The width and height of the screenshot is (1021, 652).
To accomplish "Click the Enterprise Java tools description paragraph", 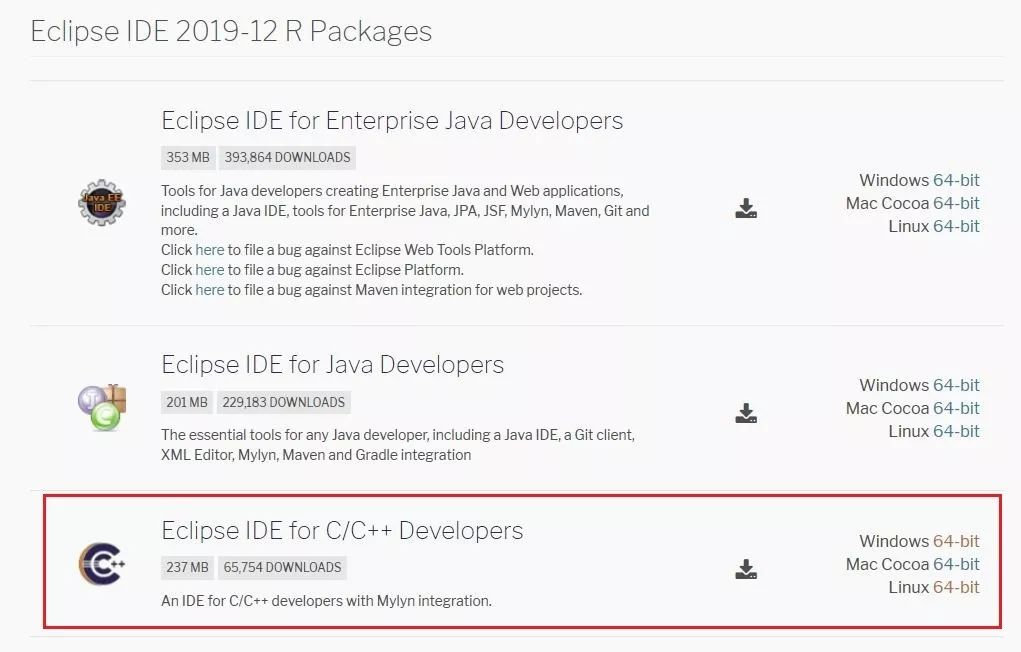I will click(x=405, y=210).
